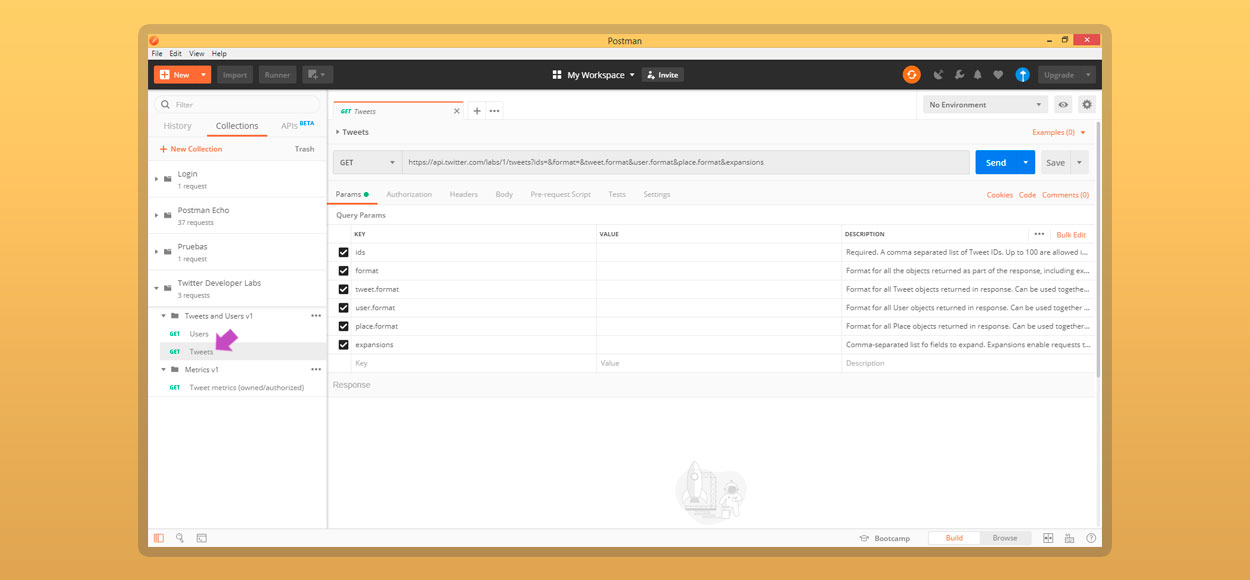Switch to the Authorization tab

click(409, 194)
